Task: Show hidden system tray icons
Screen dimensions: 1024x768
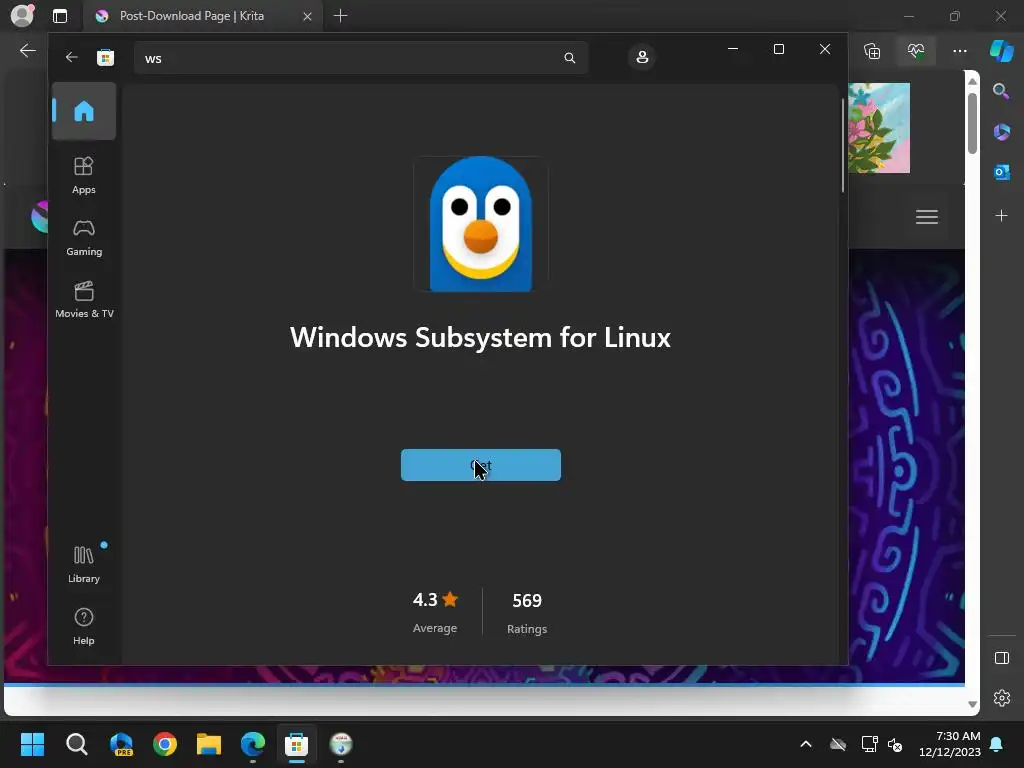Action: [806, 744]
